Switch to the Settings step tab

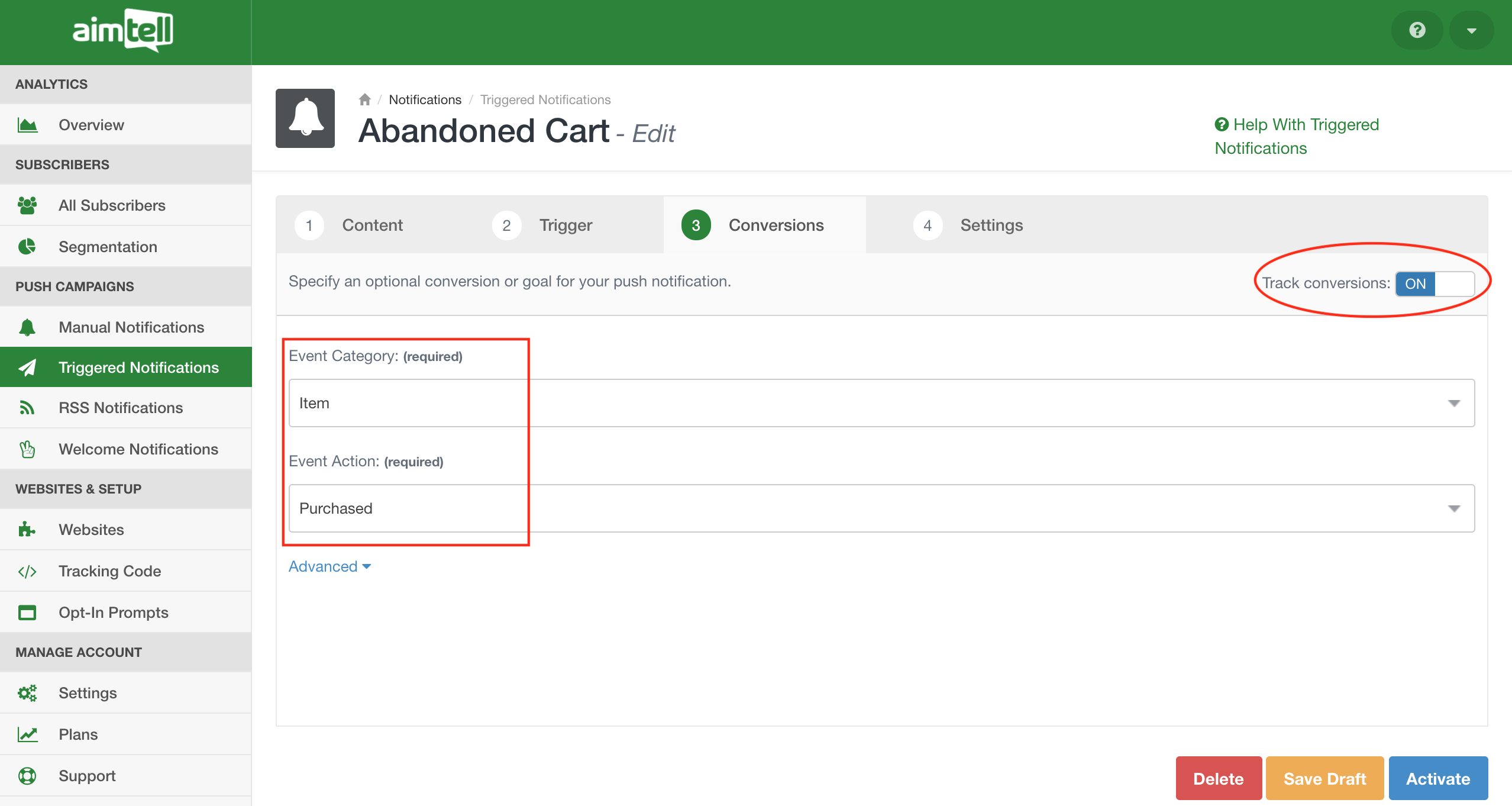tap(991, 225)
